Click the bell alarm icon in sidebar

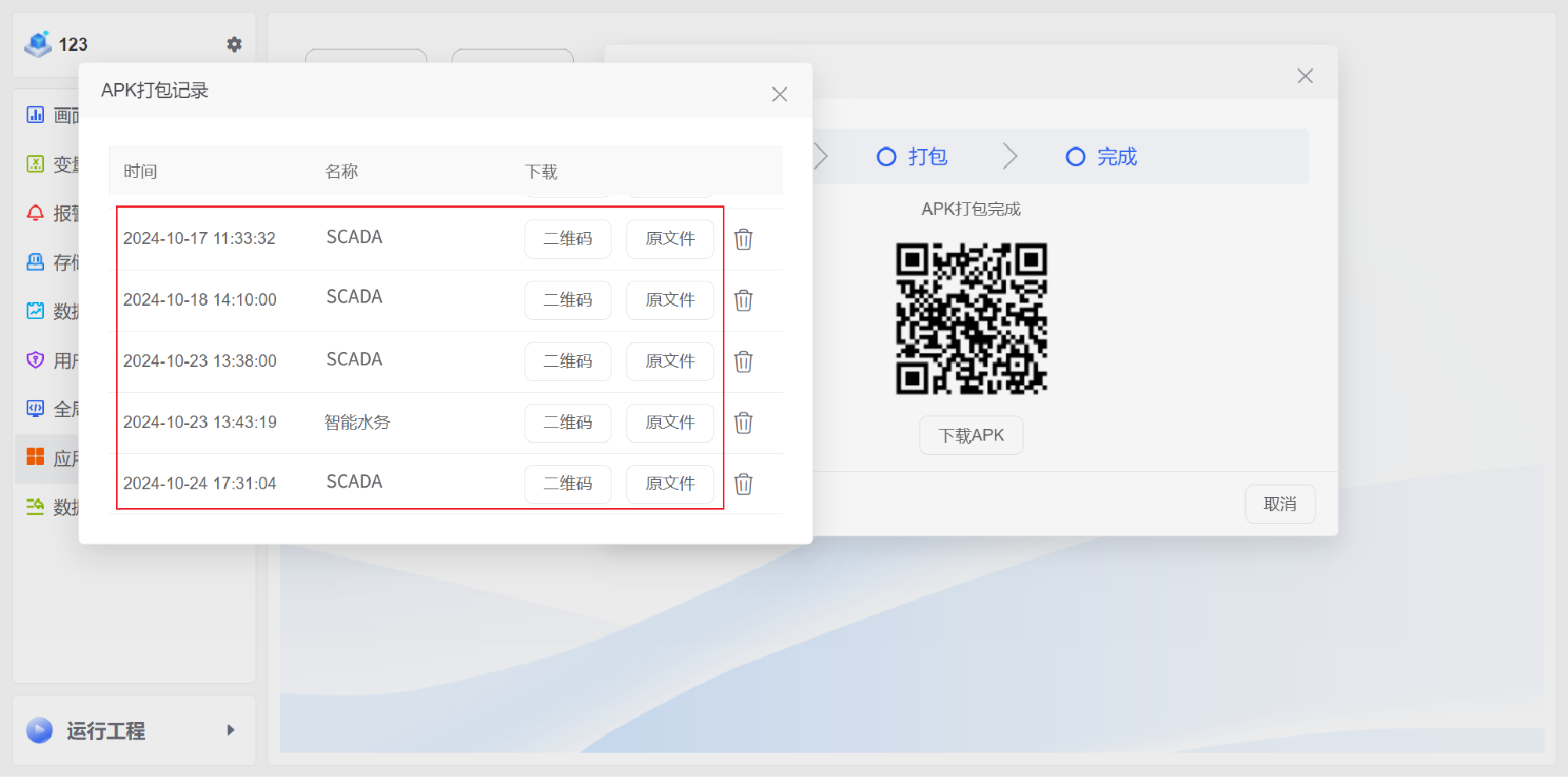(x=35, y=213)
